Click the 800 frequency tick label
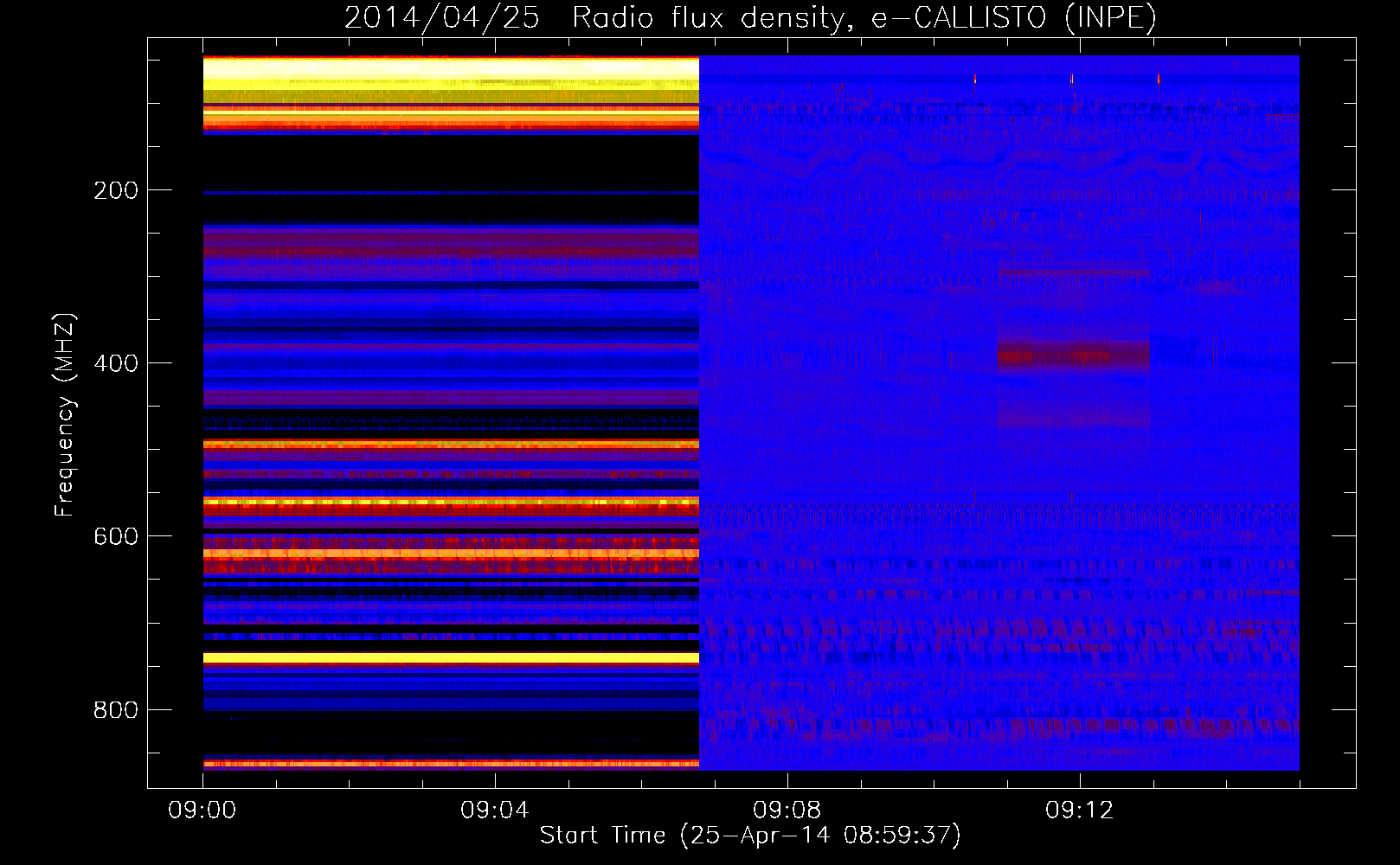The image size is (1400, 865). 116,710
